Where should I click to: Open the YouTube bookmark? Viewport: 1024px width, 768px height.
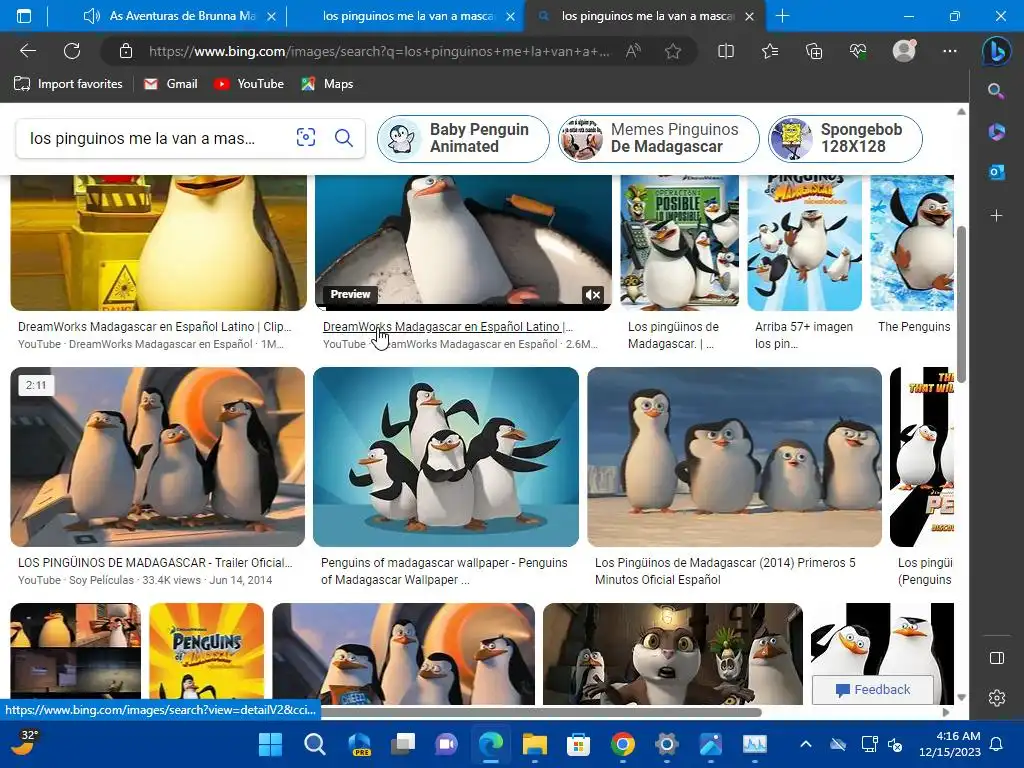(x=249, y=84)
